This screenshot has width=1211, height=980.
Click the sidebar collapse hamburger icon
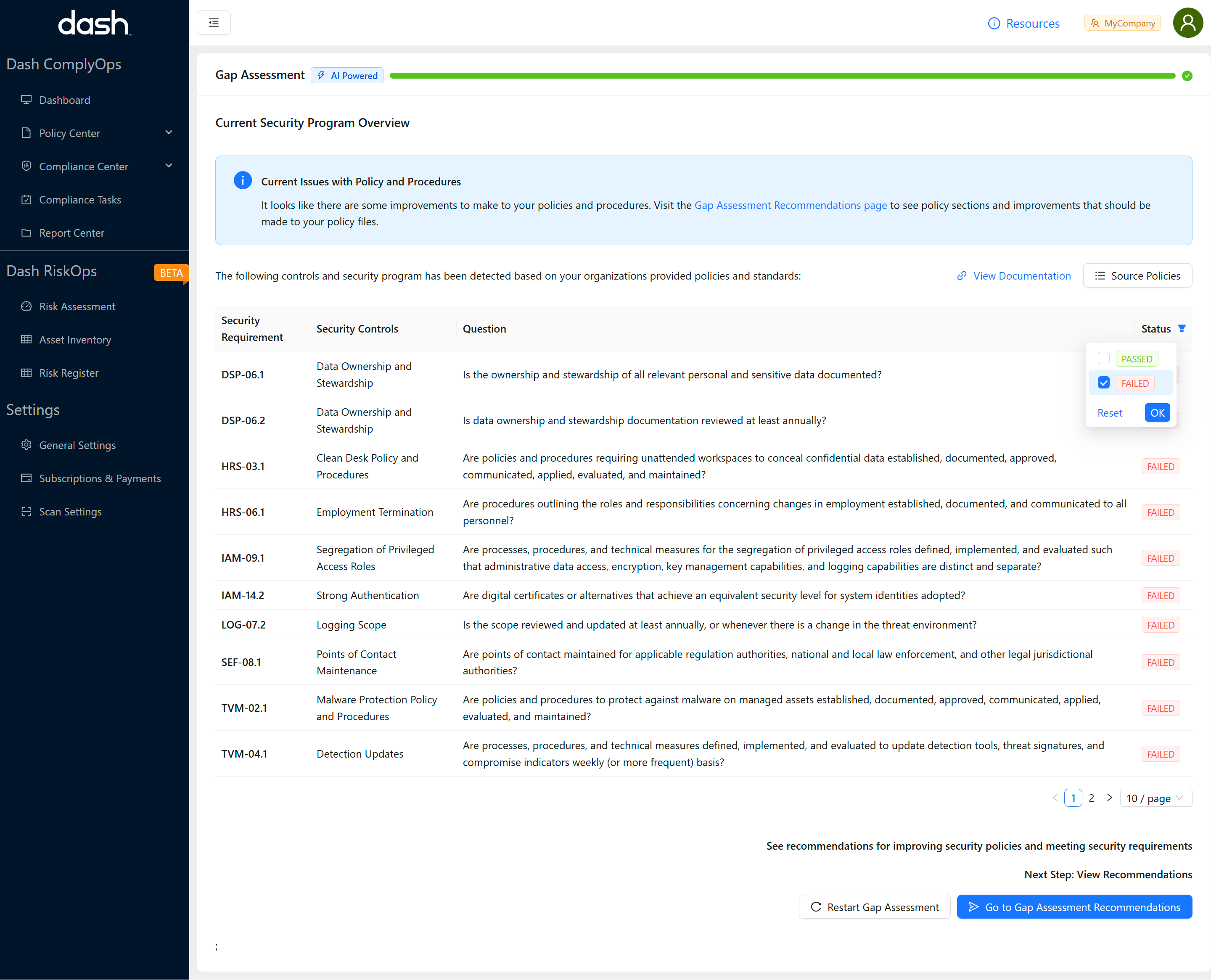point(214,23)
